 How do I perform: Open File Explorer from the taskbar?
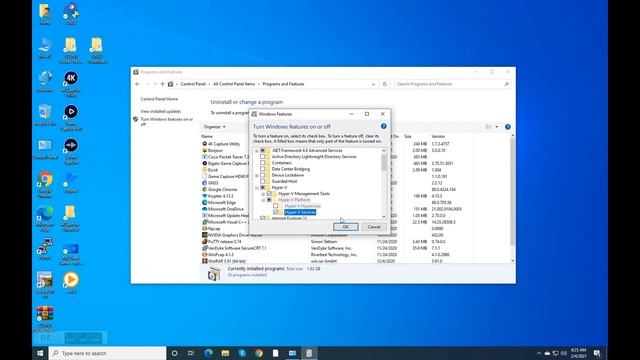coord(225,353)
